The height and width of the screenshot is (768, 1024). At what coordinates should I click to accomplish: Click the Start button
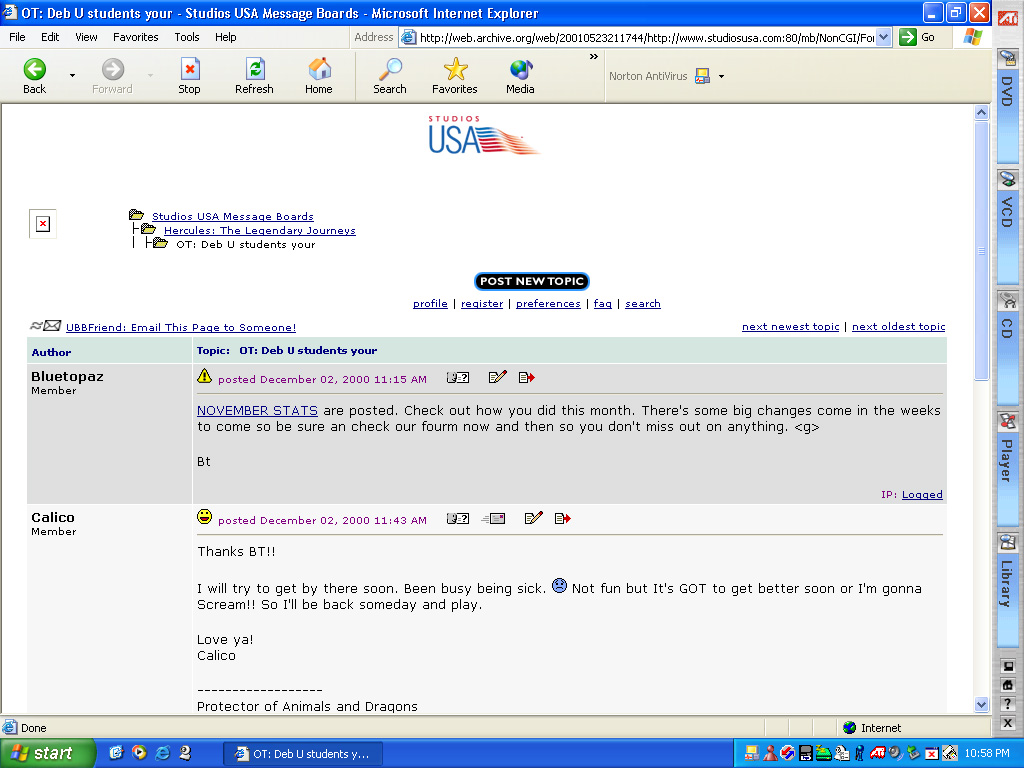click(47, 753)
